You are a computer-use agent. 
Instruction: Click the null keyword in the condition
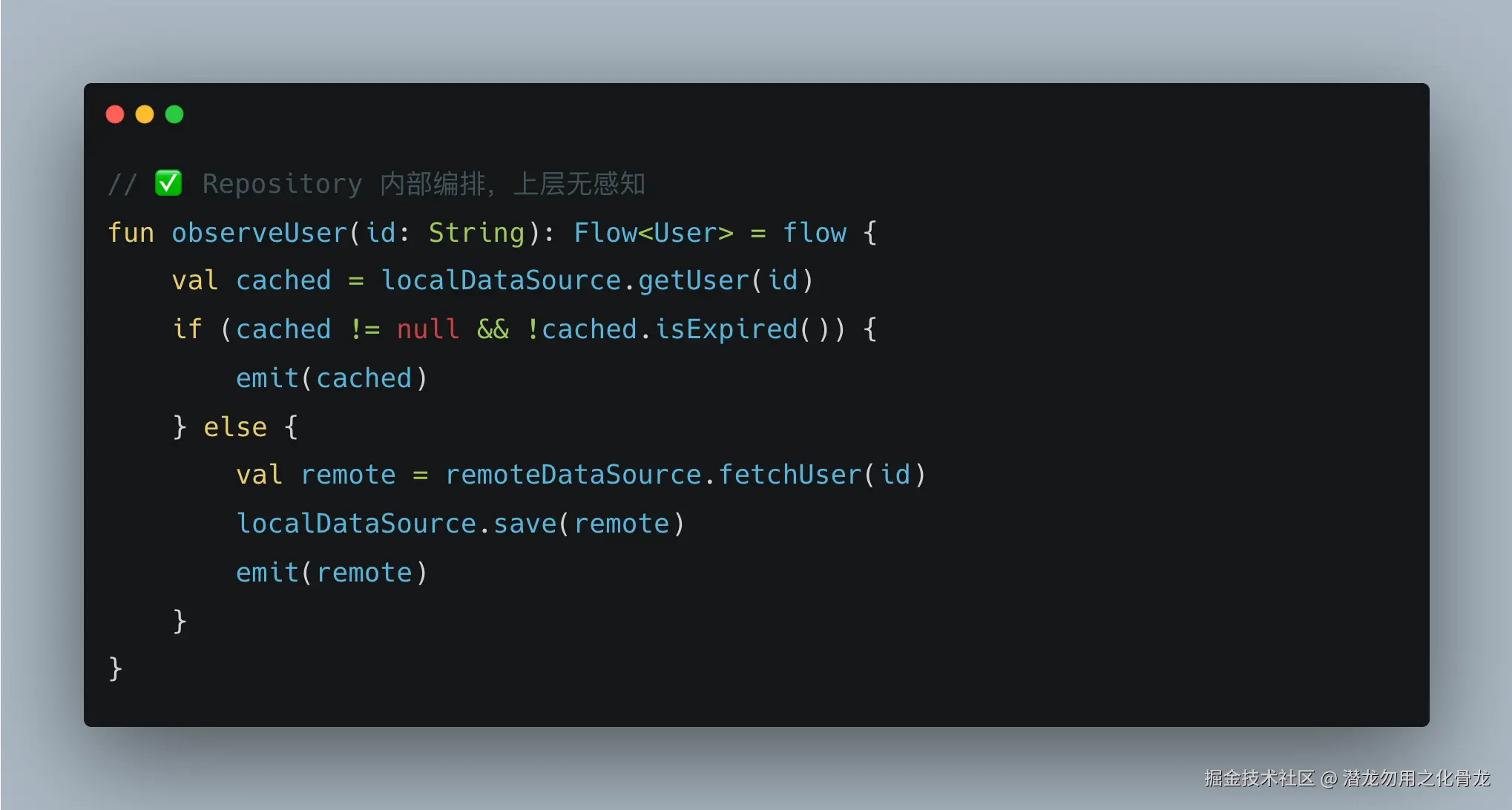click(428, 329)
